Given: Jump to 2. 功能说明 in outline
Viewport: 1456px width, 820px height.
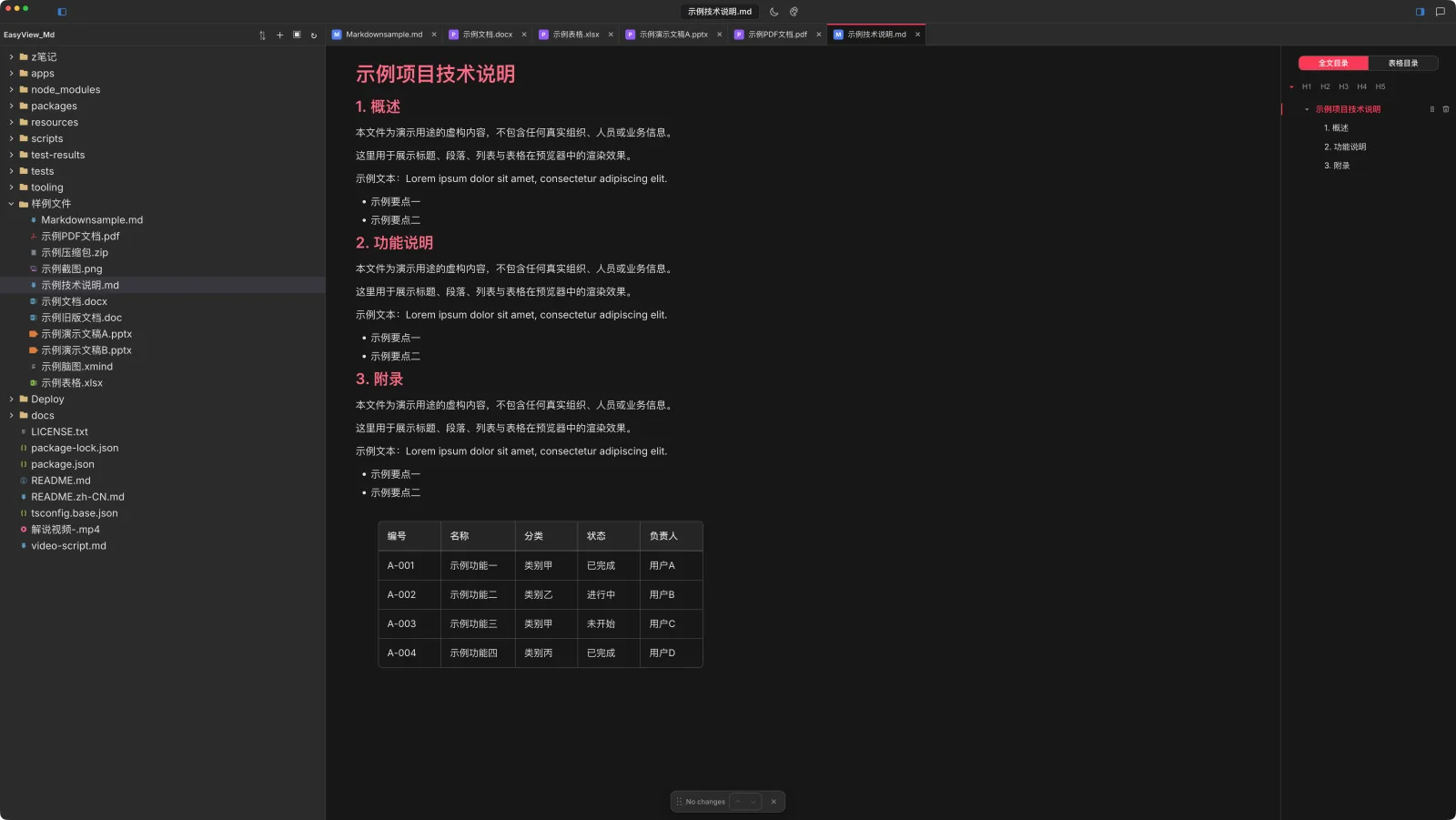Looking at the screenshot, I should 1345,147.
